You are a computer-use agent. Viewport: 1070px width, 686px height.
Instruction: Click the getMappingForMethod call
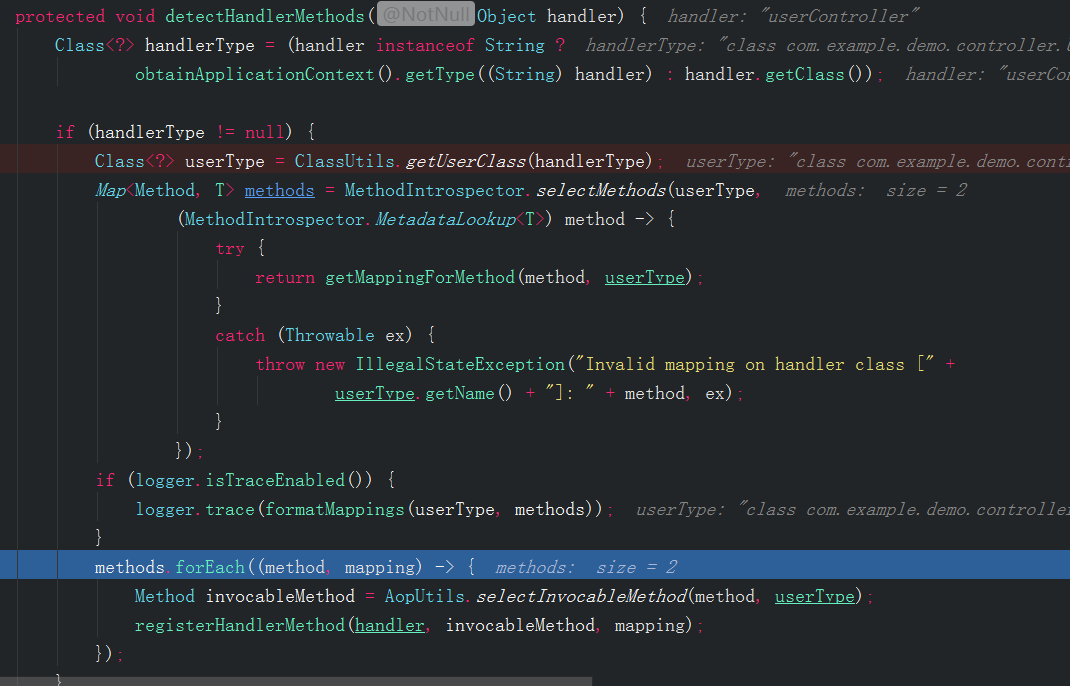point(420,278)
